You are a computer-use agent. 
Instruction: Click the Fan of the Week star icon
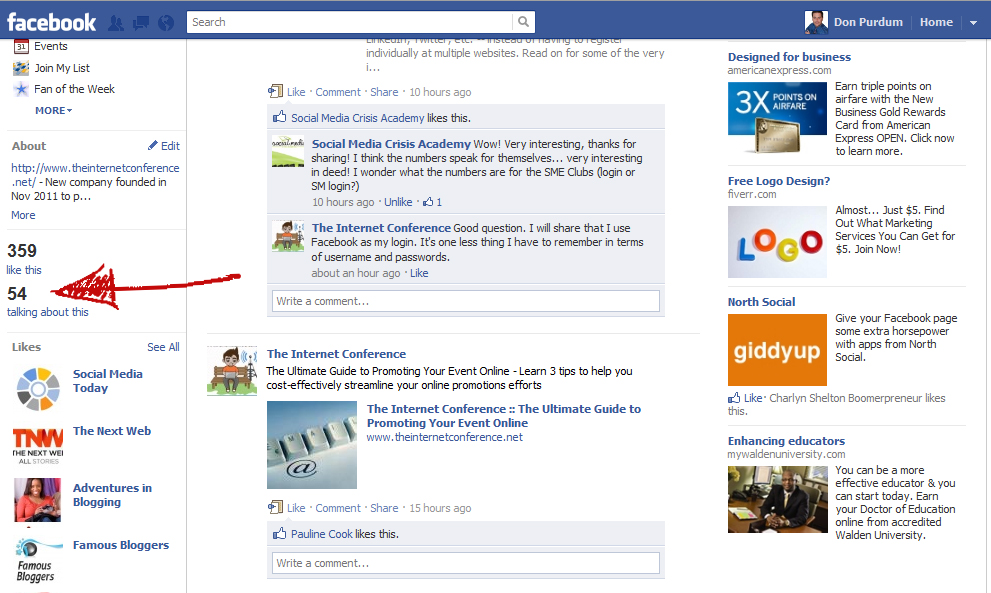pyautogui.click(x=21, y=89)
